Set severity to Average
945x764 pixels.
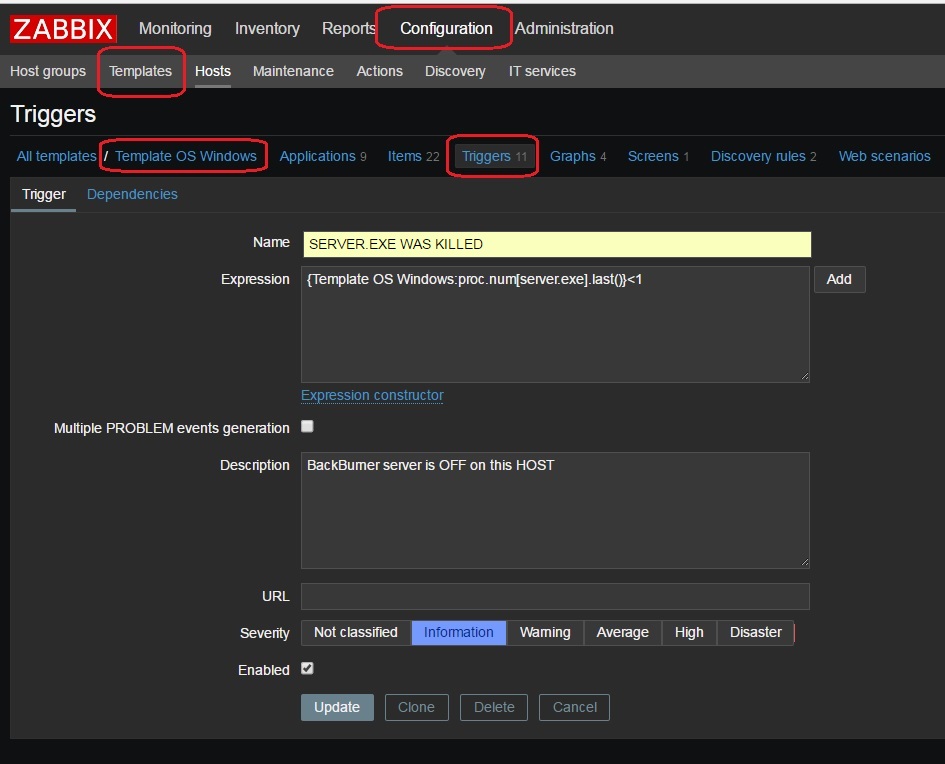point(623,633)
